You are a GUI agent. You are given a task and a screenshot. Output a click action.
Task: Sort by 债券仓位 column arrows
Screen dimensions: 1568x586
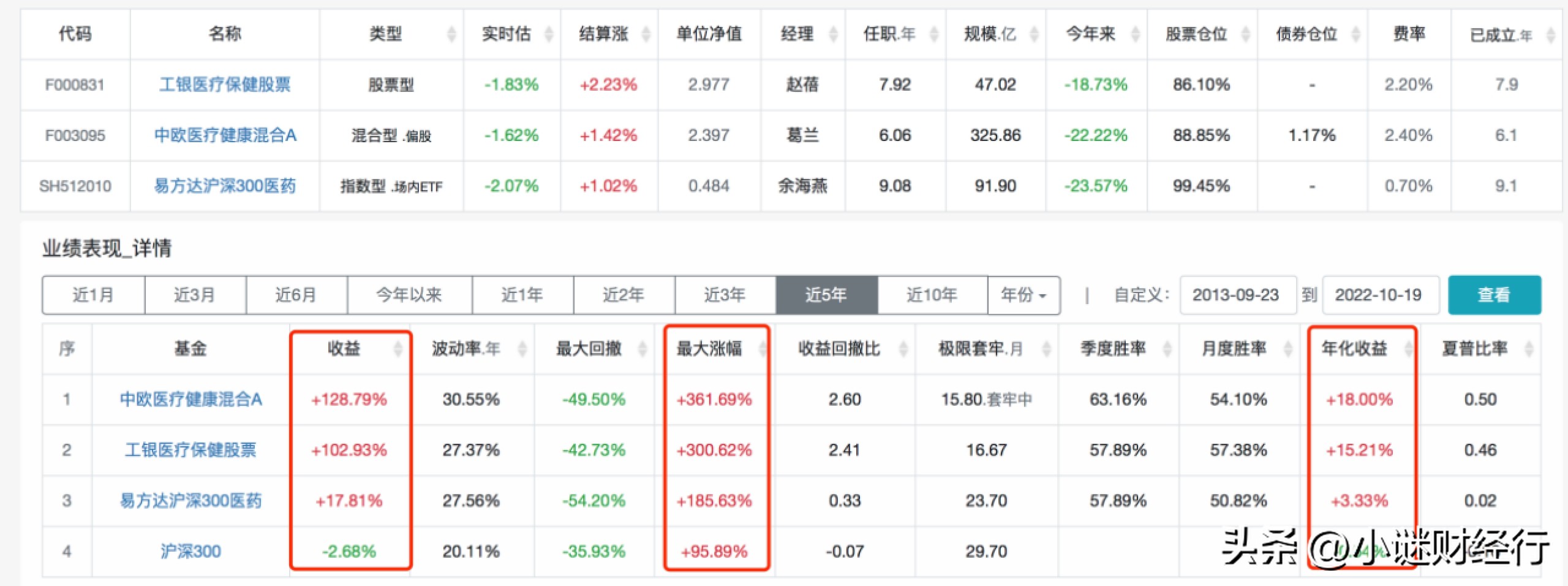point(1355,34)
